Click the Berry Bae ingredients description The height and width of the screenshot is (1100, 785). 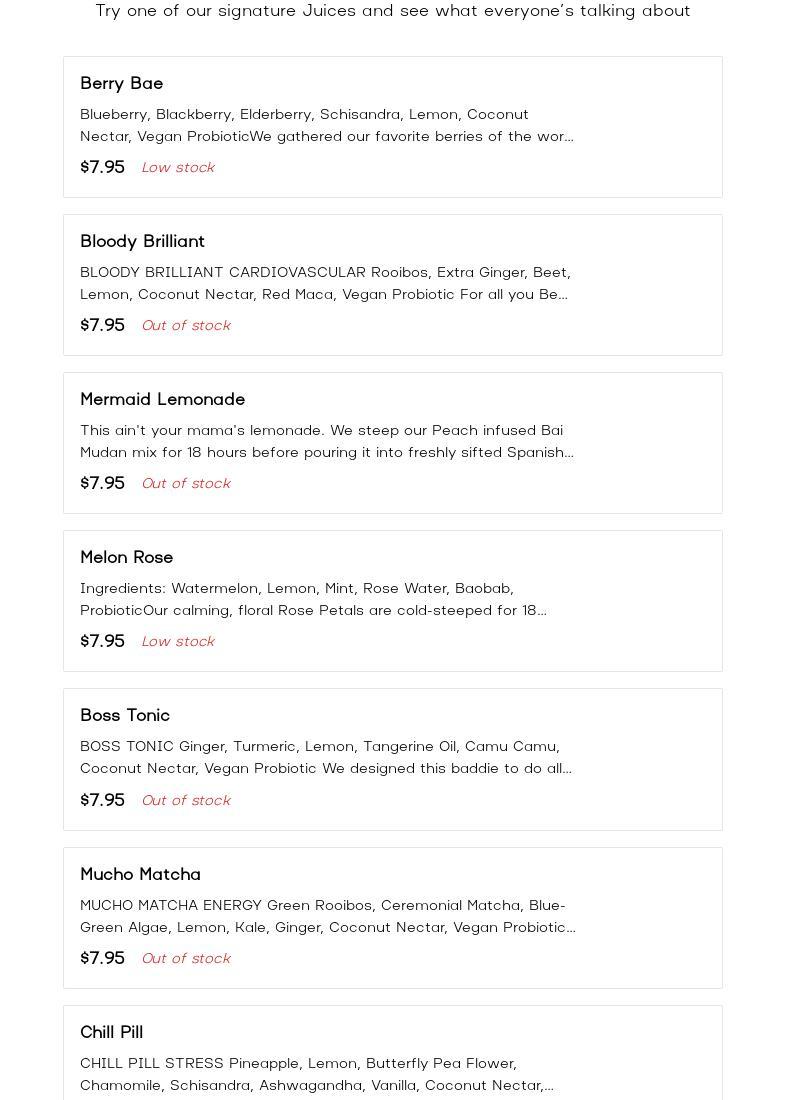(x=327, y=125)
